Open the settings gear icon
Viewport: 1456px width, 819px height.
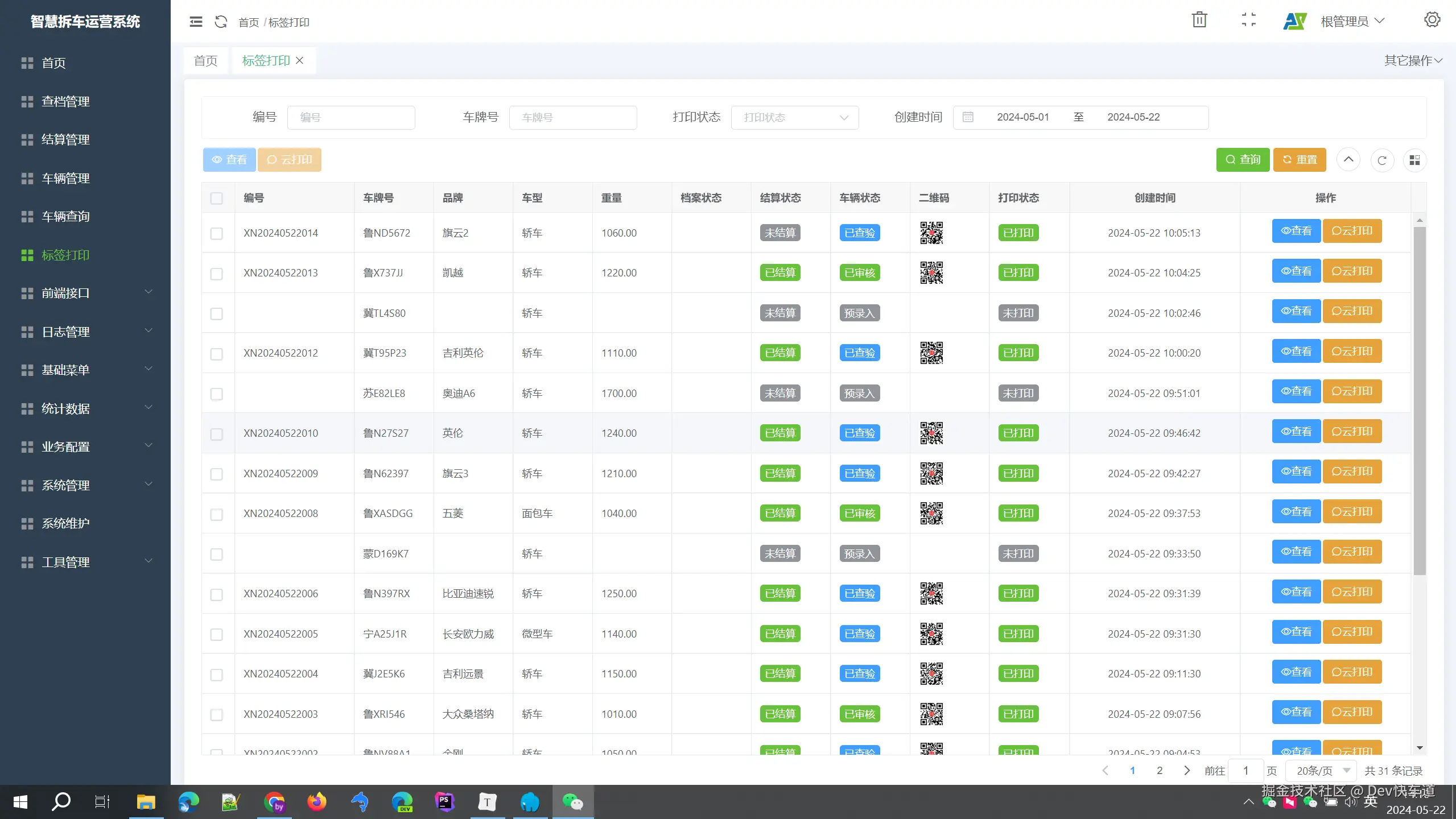1432,20
